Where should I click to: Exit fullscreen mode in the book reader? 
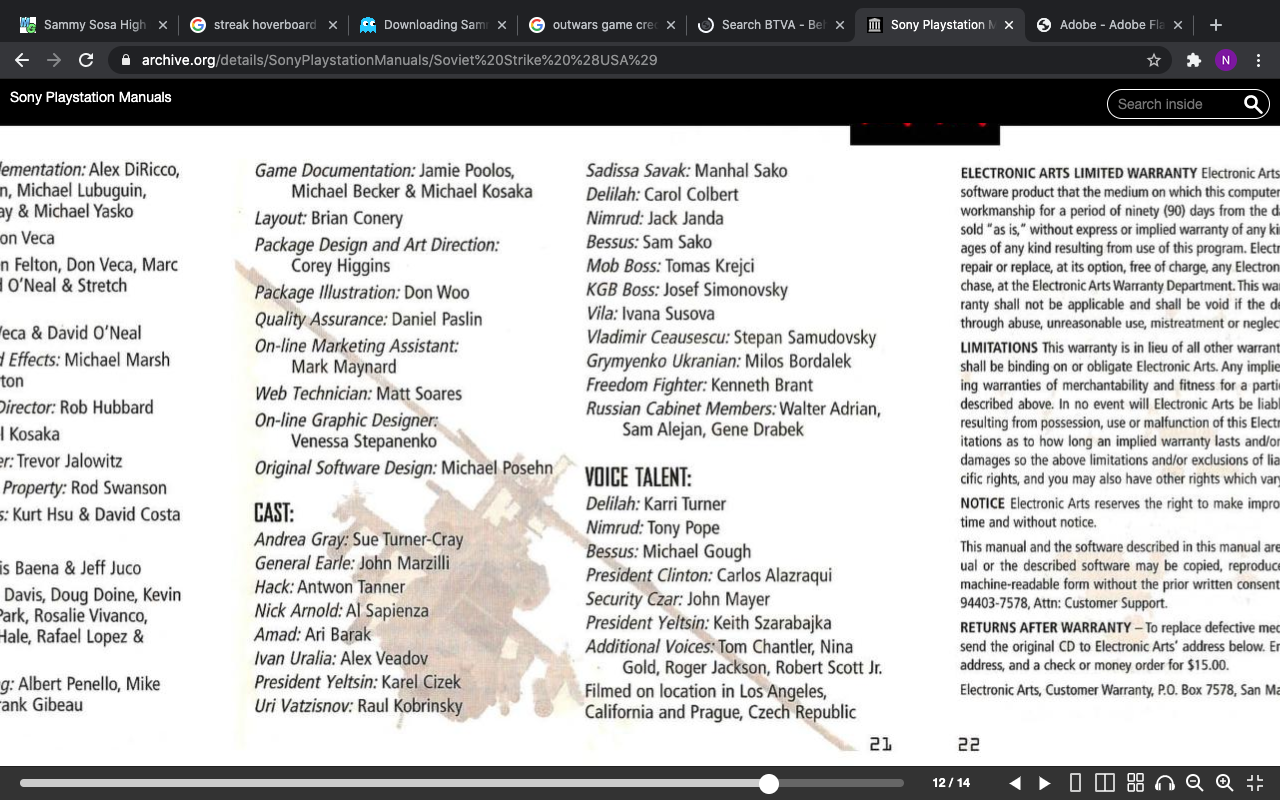pyautogui.click(x=1254, y=783)
